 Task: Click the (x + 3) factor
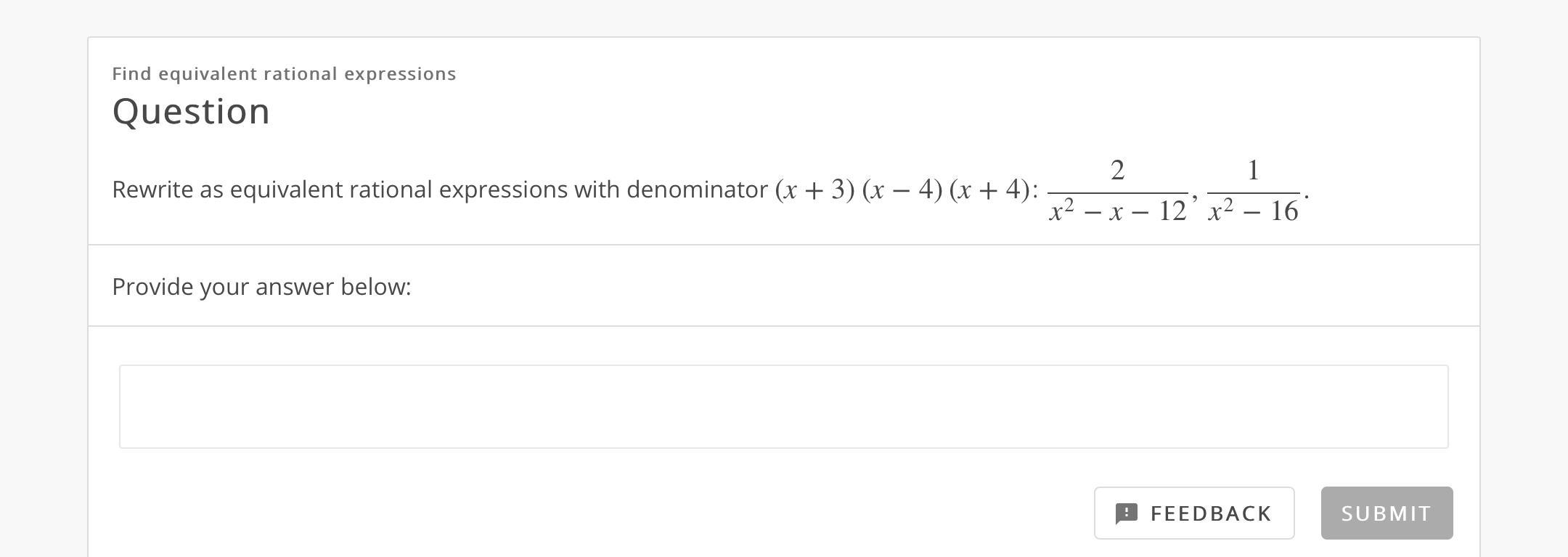pyautogui.click(x=814, y=190)
